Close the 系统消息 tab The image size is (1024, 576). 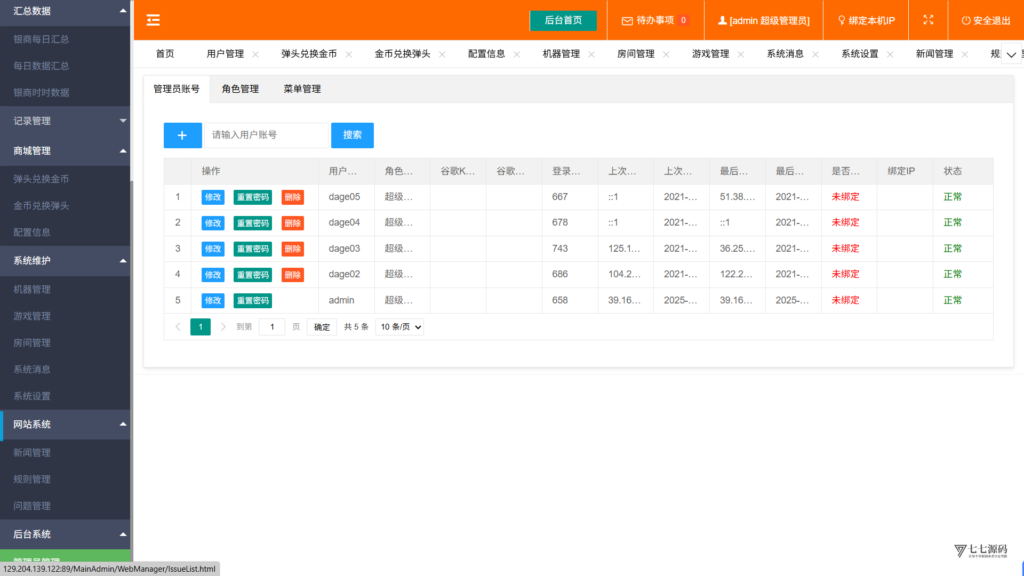(x=815, y=54)
